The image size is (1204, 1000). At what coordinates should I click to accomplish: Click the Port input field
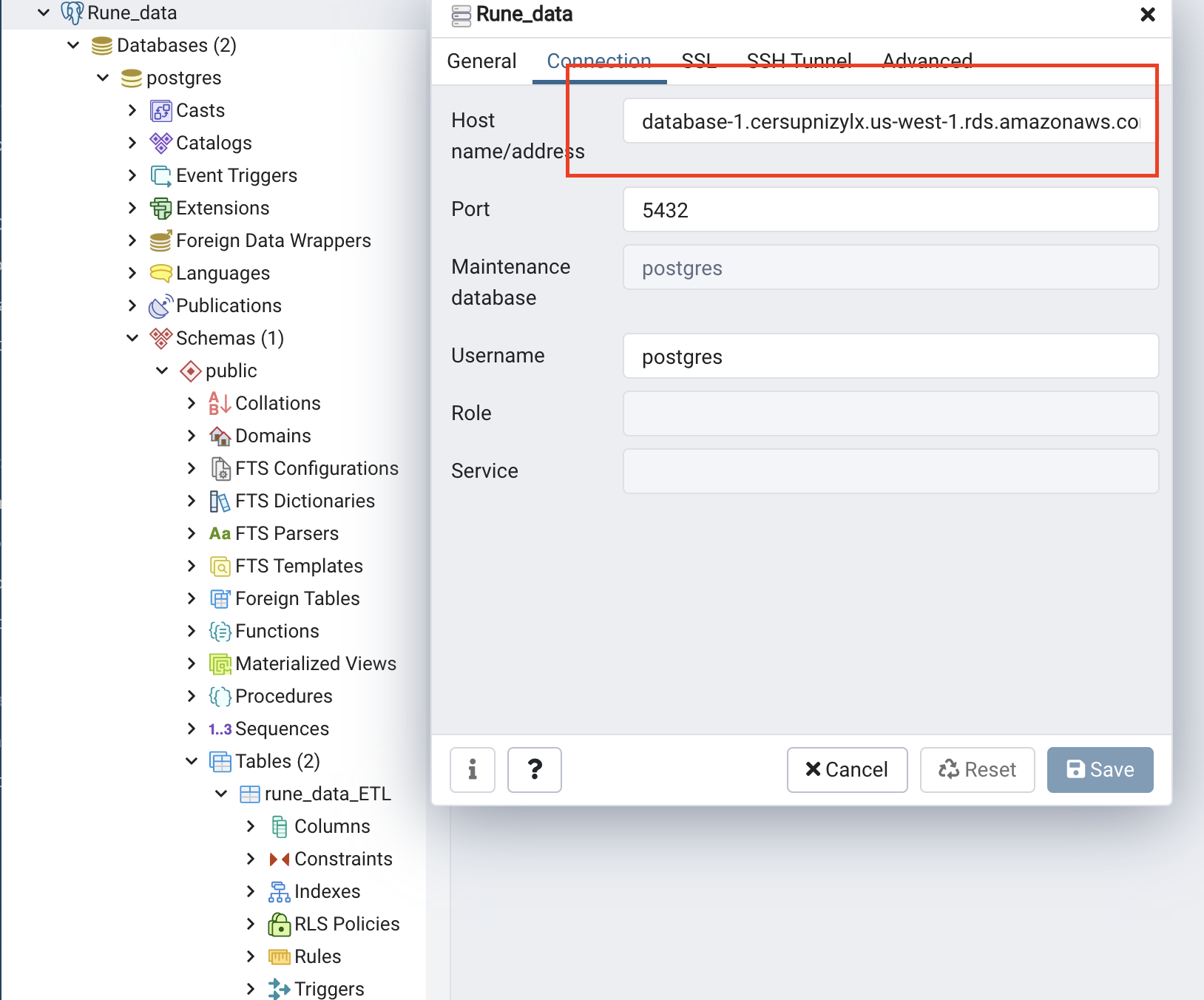click(890, 210)
